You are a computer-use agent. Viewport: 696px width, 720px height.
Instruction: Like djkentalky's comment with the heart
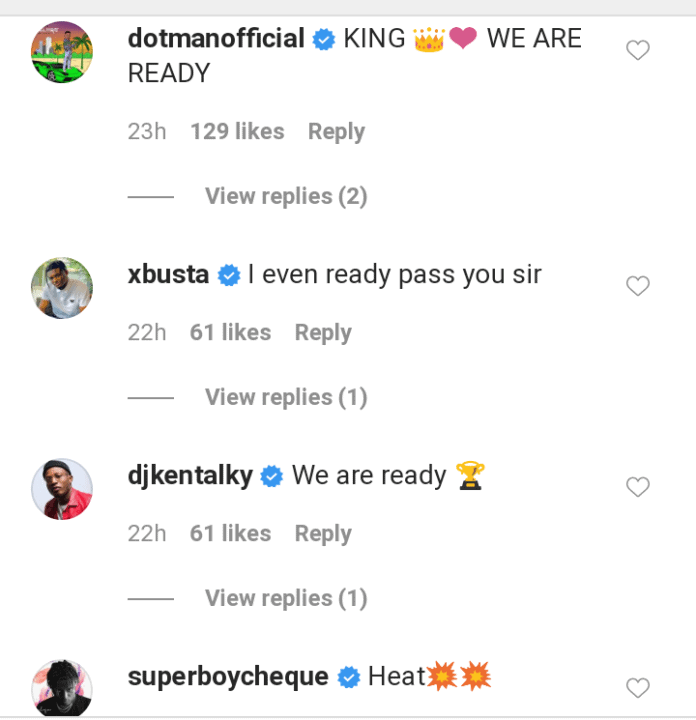coord(637,487)
